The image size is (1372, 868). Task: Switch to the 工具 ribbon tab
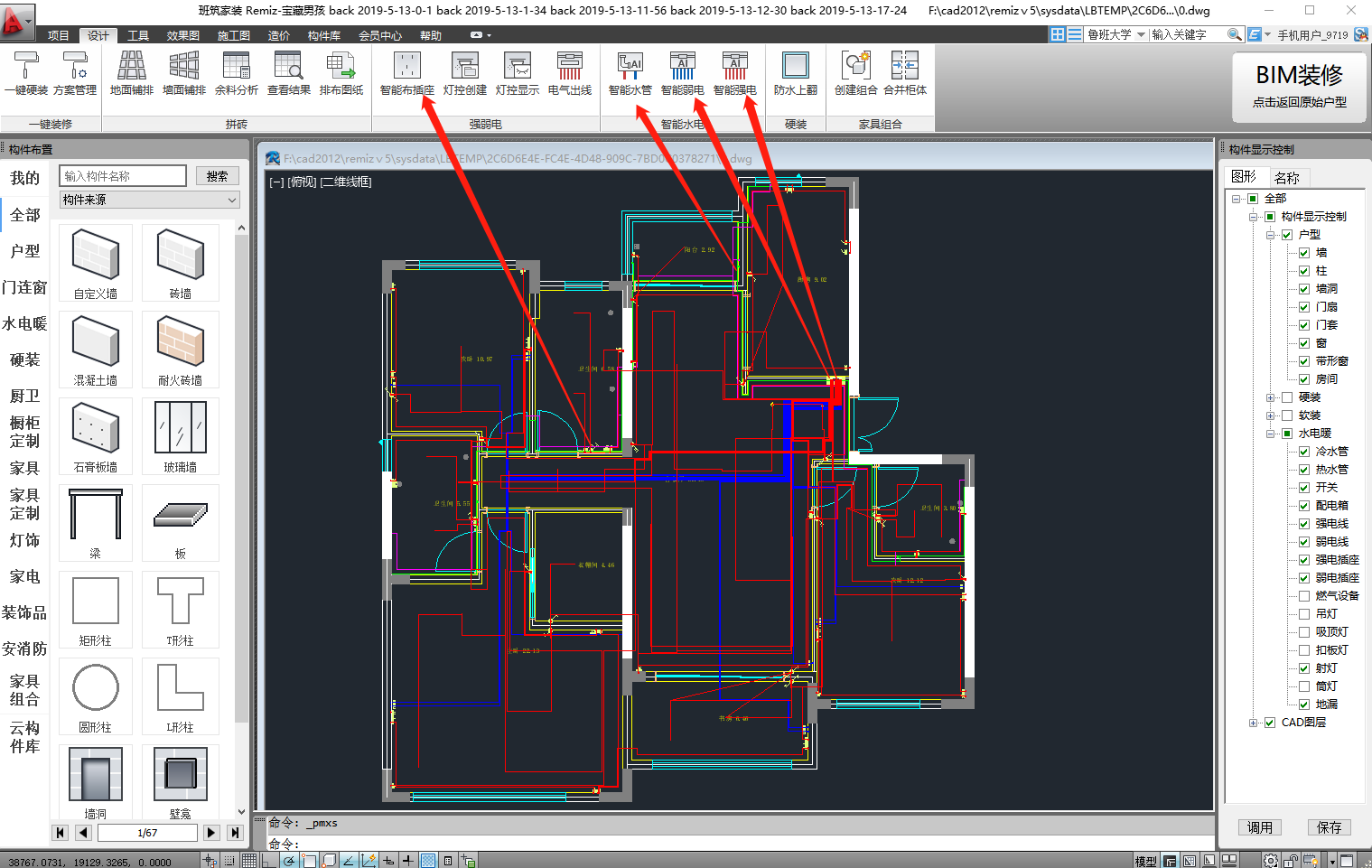138,35
